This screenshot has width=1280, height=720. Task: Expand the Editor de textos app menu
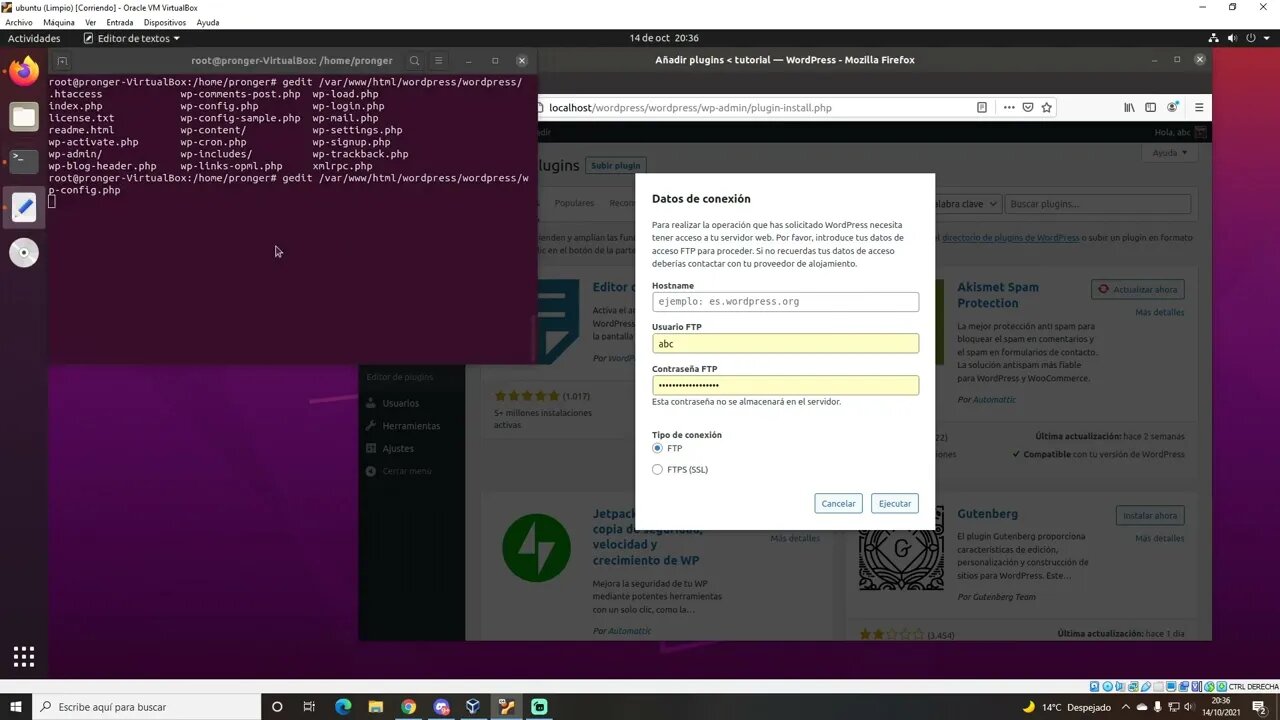(132, 38)
